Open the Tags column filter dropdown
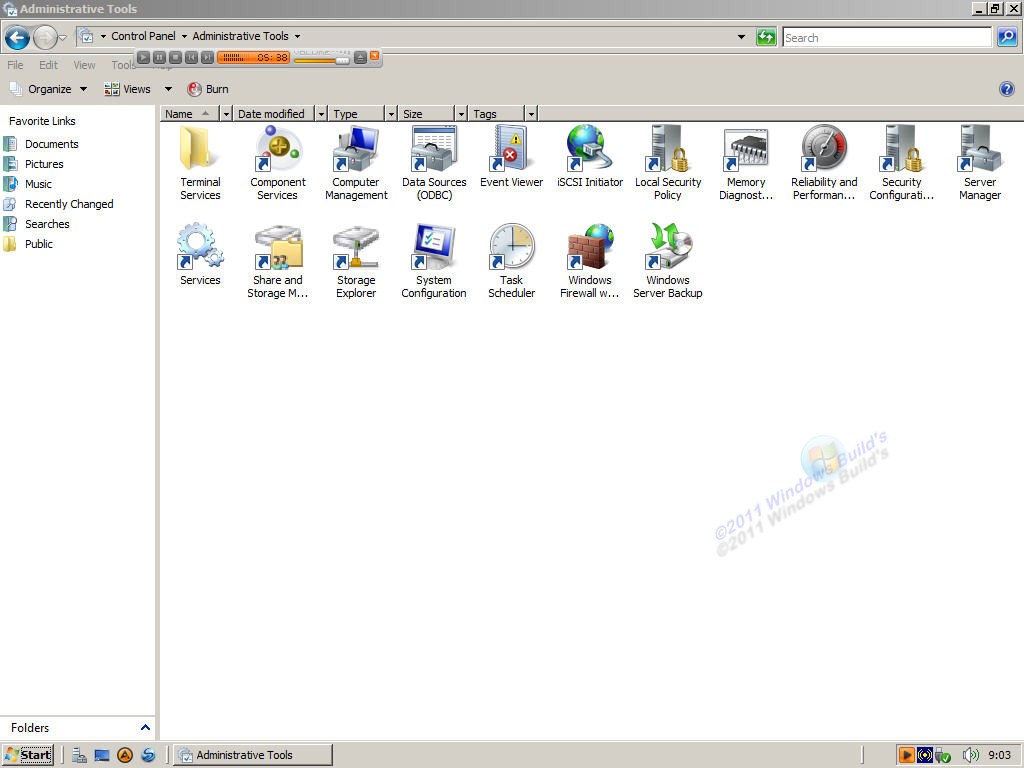The image size is (1024, 768). point(531,114)
